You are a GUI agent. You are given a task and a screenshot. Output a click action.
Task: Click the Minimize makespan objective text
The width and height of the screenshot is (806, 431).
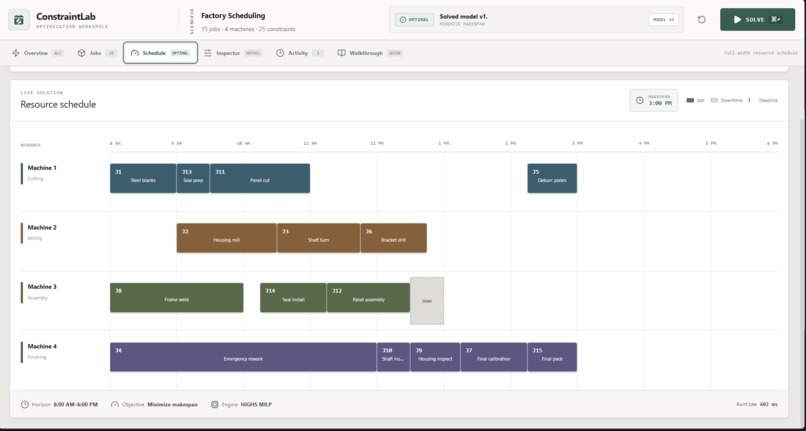coord(172,404)
